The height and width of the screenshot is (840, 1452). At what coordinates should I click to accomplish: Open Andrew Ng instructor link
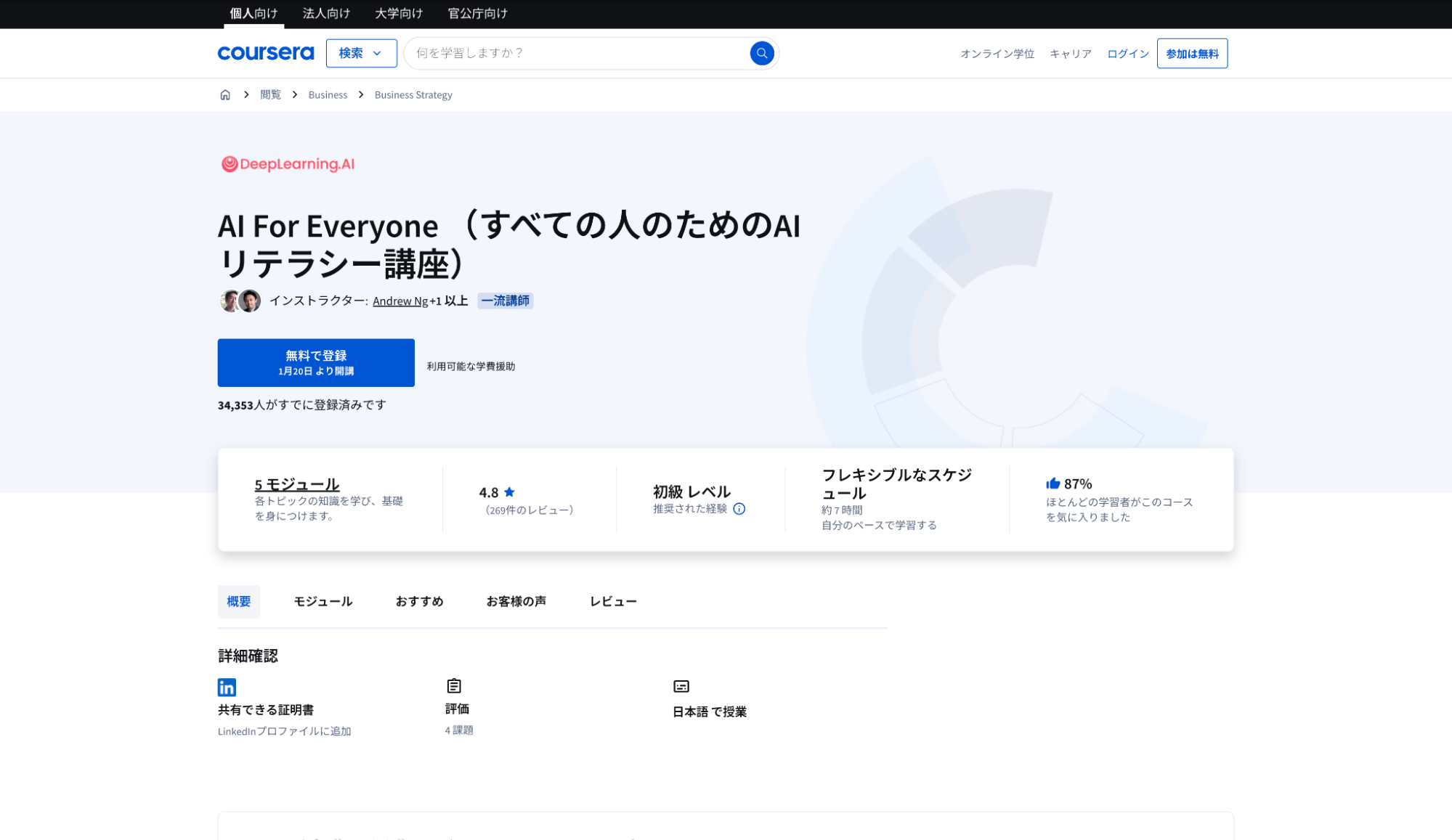[x=400, y=301]
